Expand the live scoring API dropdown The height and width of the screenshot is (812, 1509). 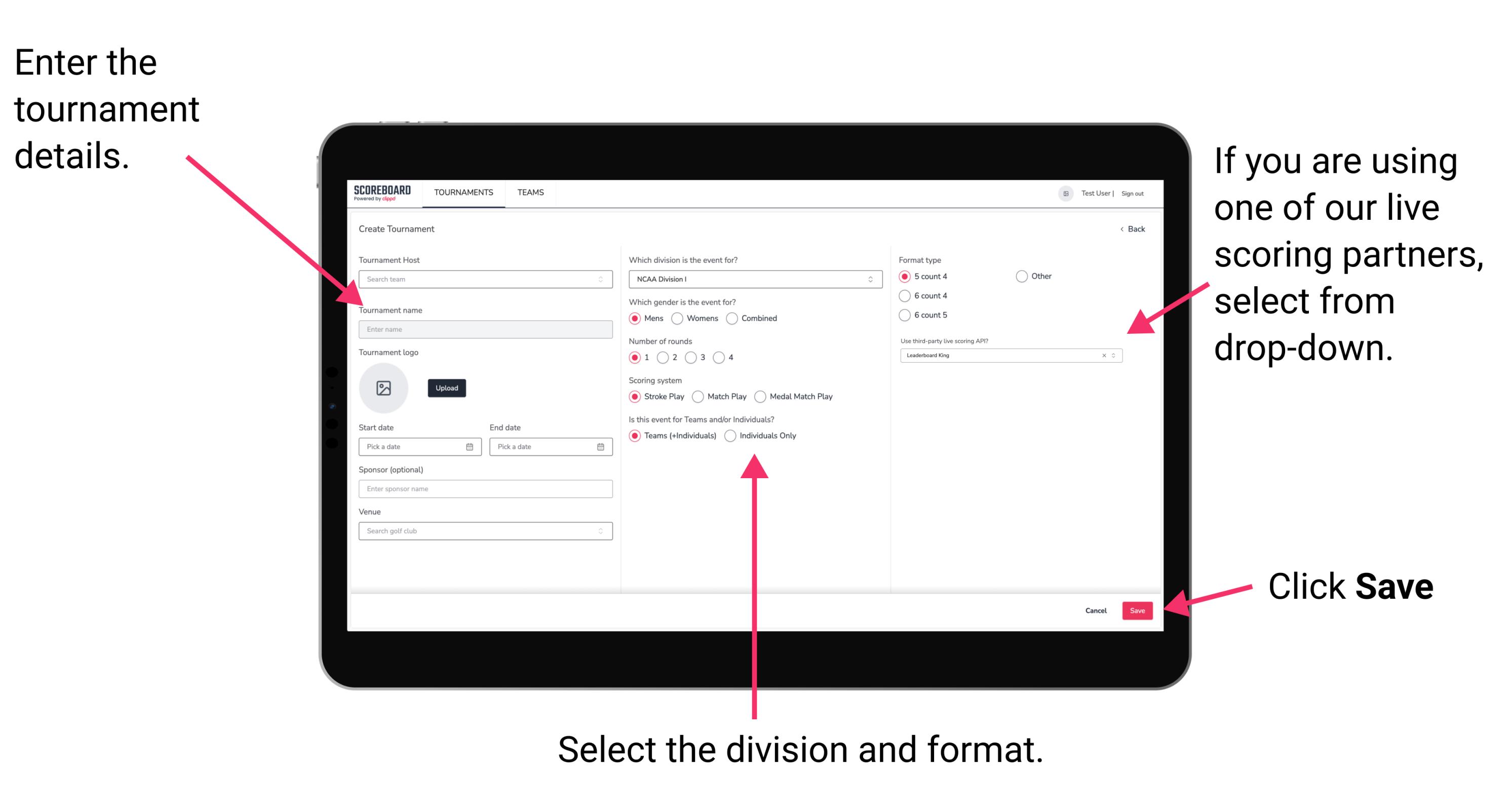1116,356
